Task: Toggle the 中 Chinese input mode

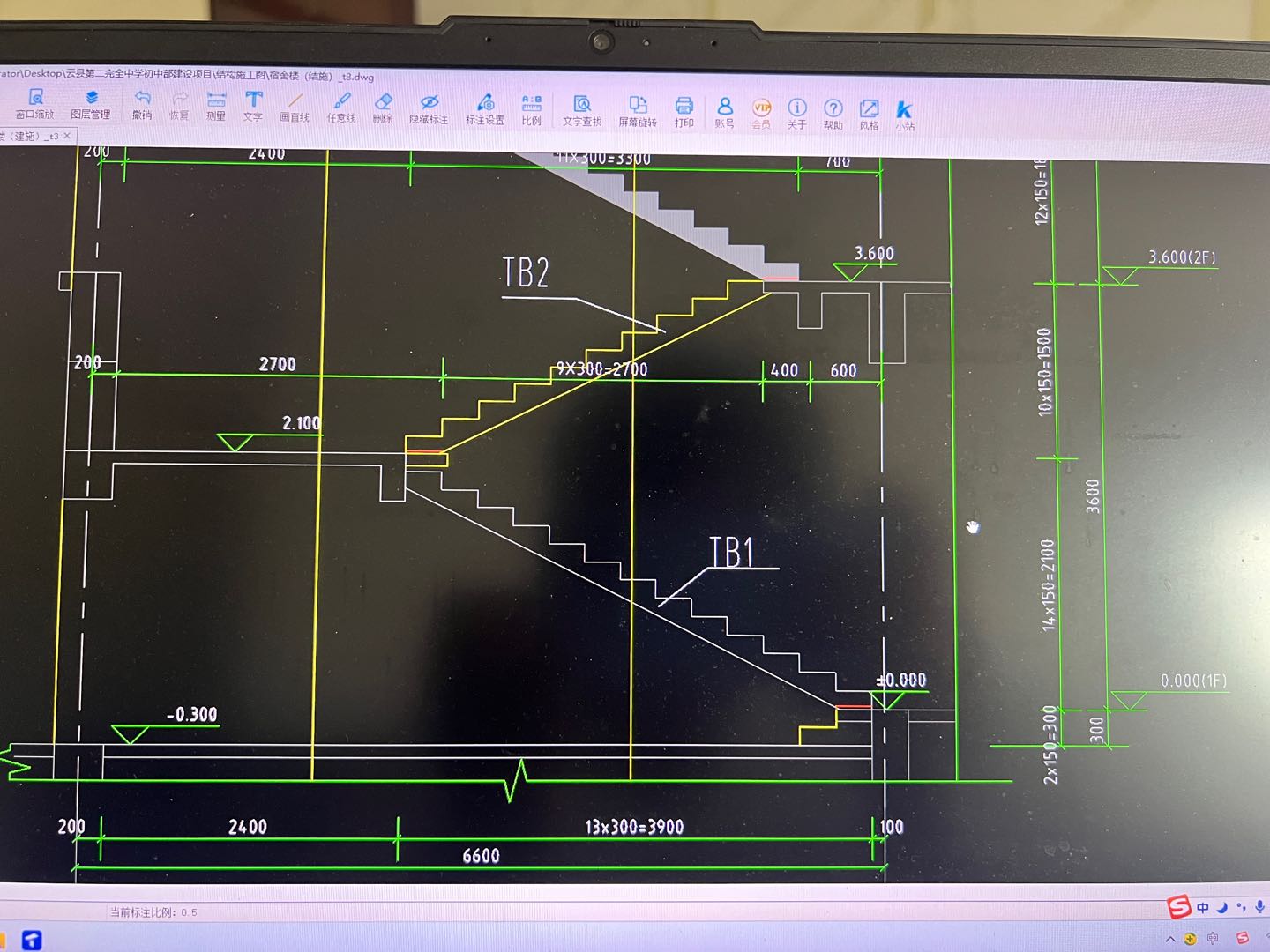Action: [x=1203, y=907]
